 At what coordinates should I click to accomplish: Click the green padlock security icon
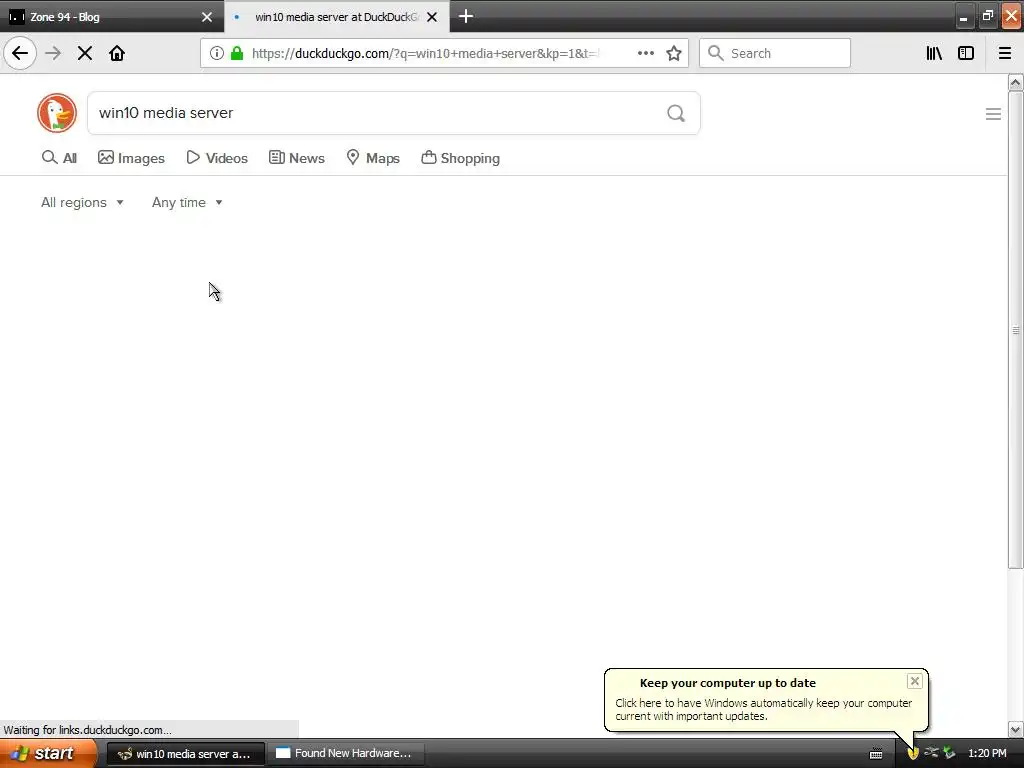tap(237, 53)
